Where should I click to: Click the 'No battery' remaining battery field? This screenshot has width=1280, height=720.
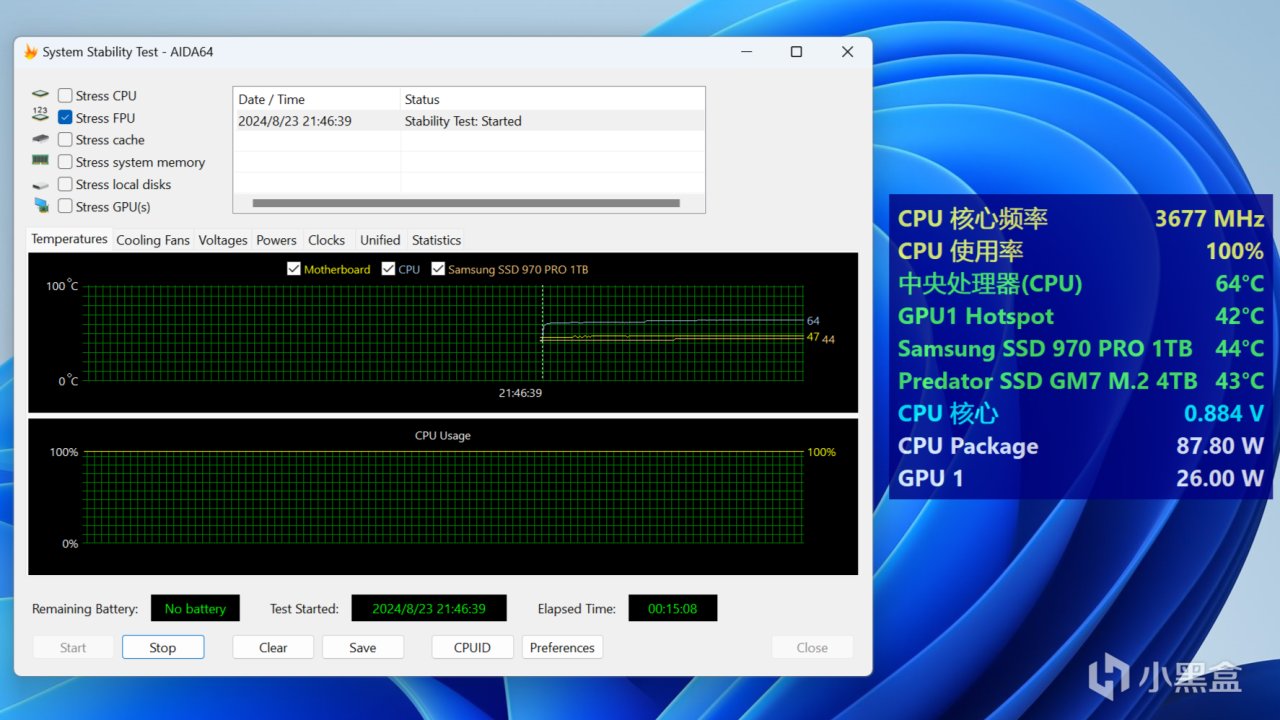196,608
